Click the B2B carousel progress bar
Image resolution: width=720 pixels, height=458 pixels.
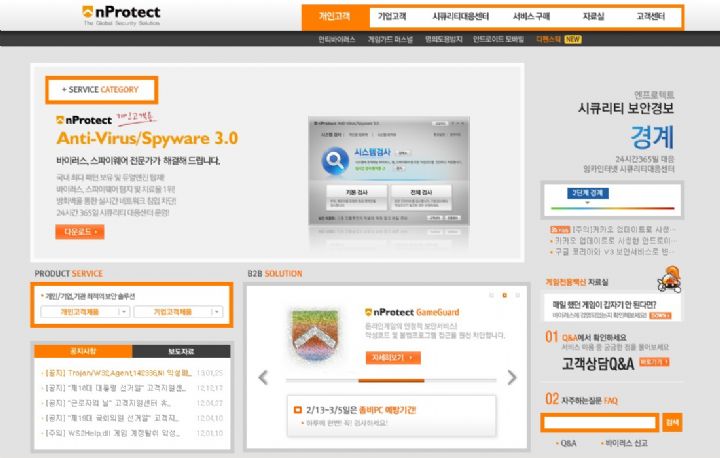click(x=391, y=380)
